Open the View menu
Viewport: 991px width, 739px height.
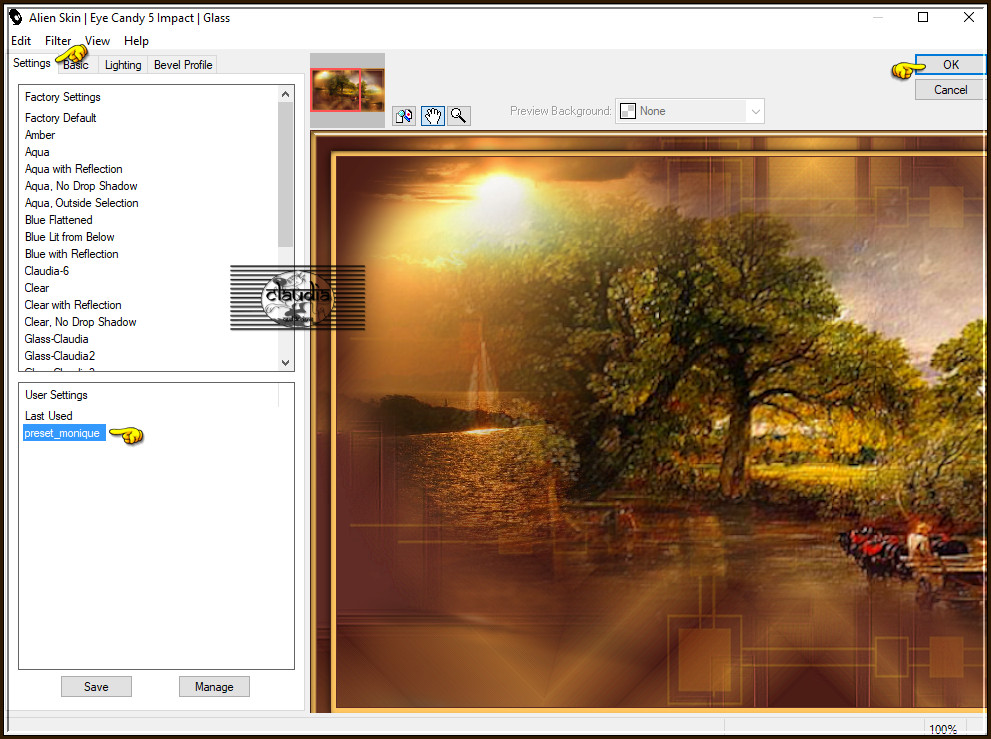(x=97, y=41)
